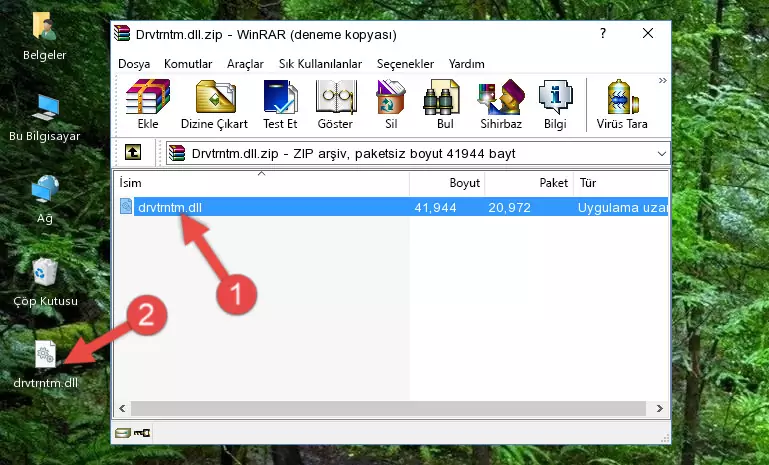Screen dimensions: 769x465
Task: Click the drvtrntm.dll file icon in list
Action: point(126,207)
